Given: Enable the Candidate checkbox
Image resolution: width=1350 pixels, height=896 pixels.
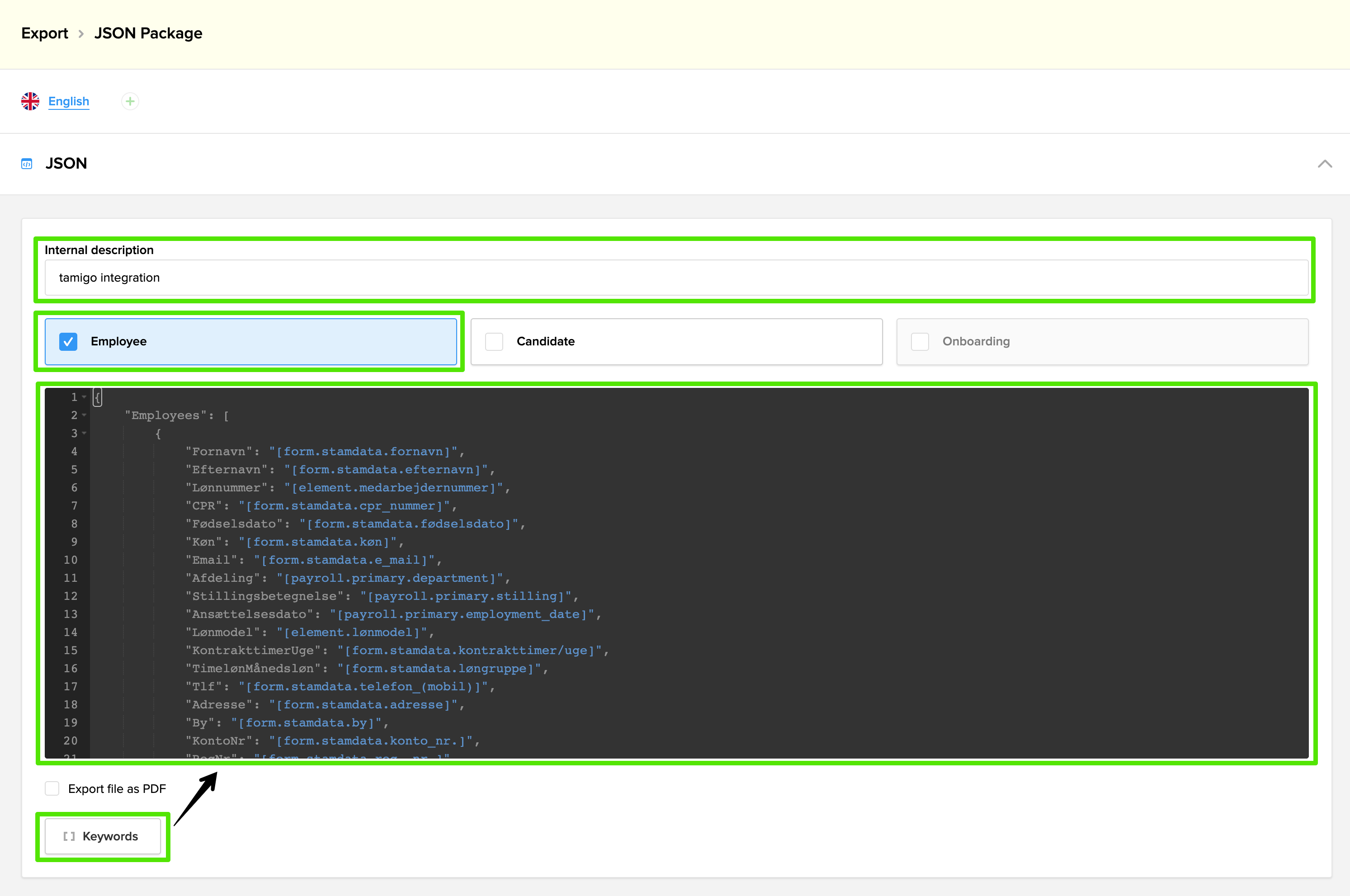Looking at the screenshot, I should 494,342.
